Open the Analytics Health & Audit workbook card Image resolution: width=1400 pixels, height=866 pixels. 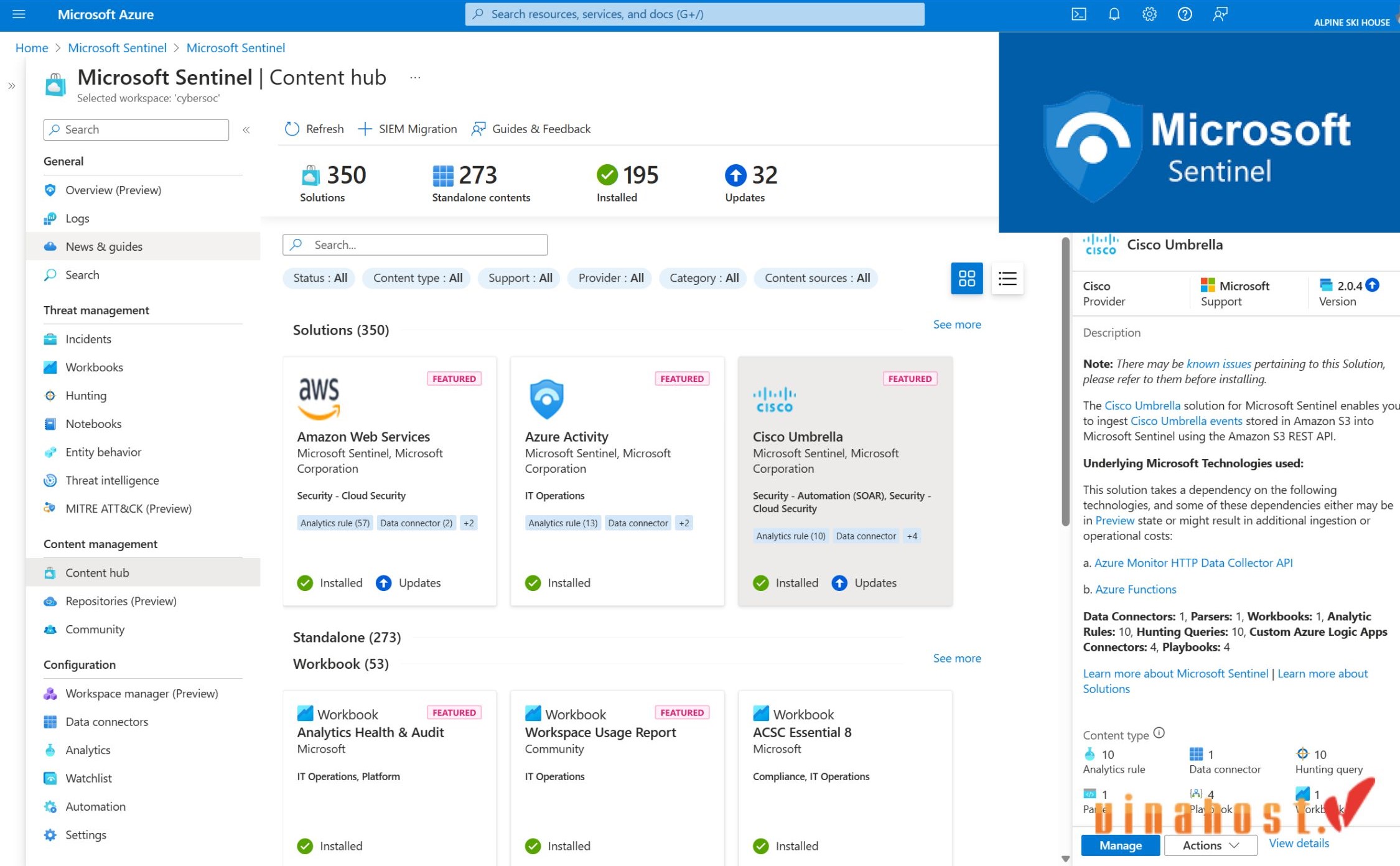pos(390,778)
